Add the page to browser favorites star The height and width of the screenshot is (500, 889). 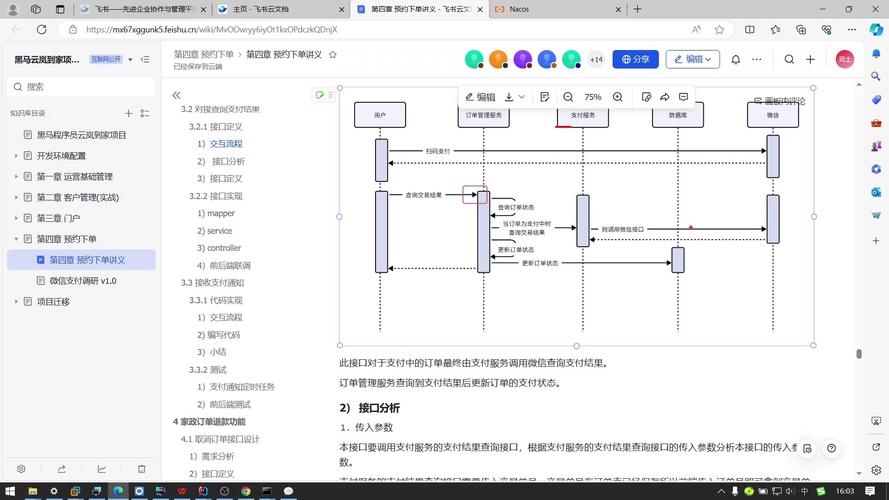point(719,29)
